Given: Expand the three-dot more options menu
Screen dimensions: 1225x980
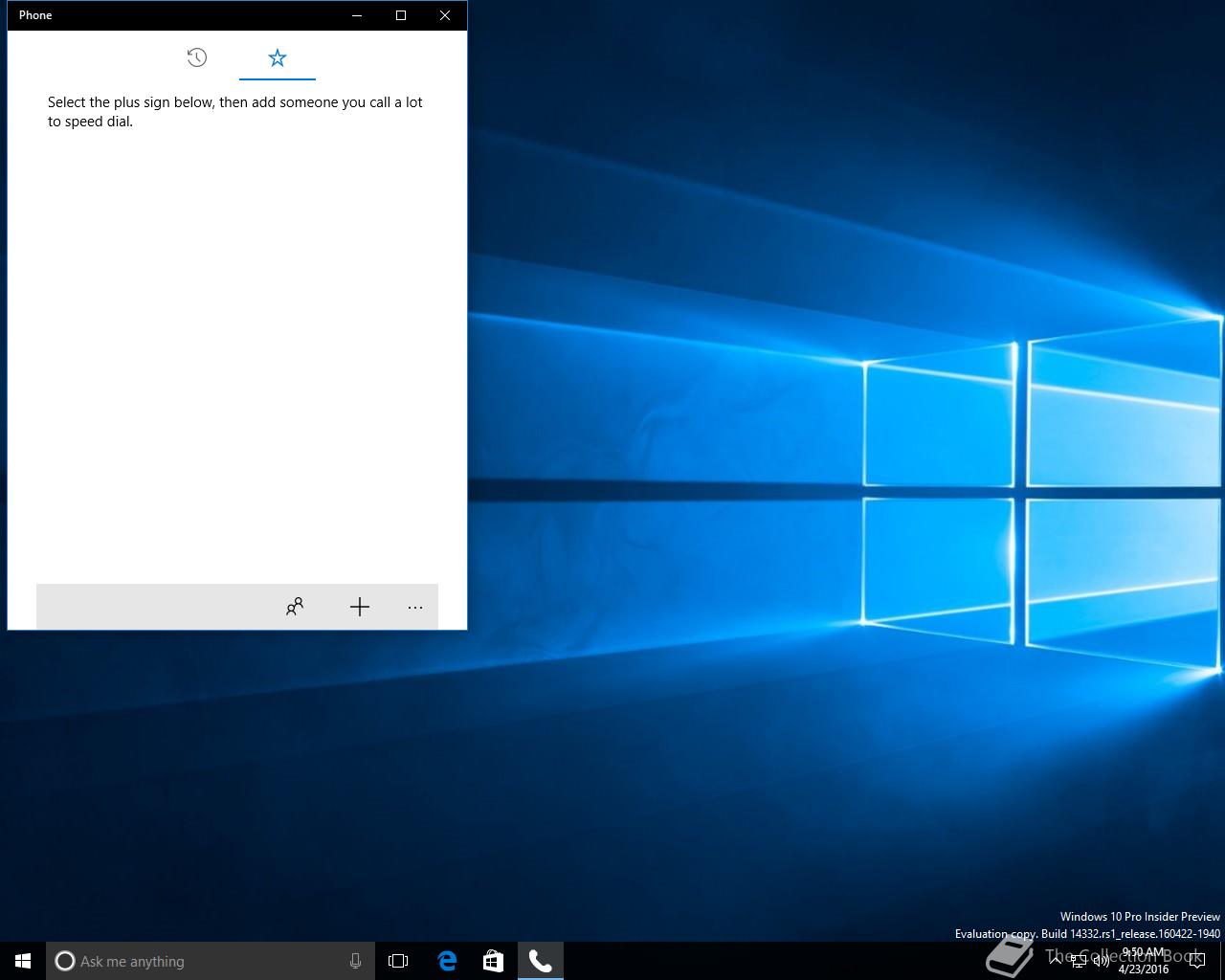Looking at the screenshot, I should pos(415,607).
